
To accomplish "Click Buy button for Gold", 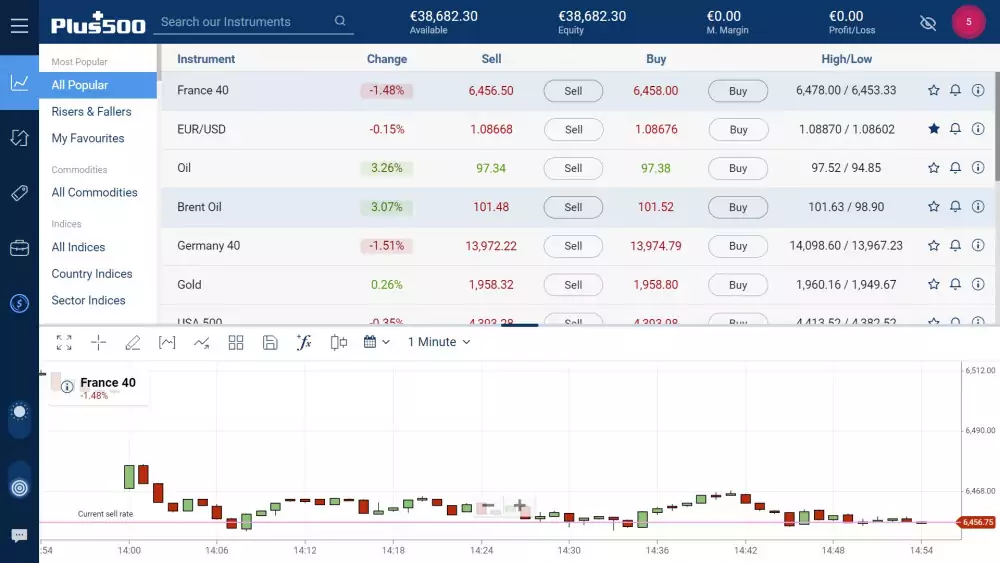I will [738, 285].
